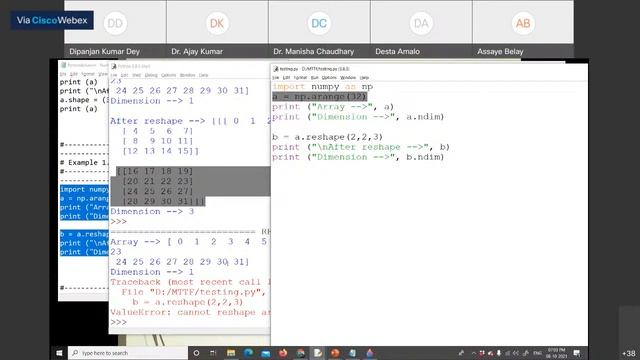Click '# Example 1.' comment in left window
640x360 pixels.
pyautogui.click(x=84, y=162)
